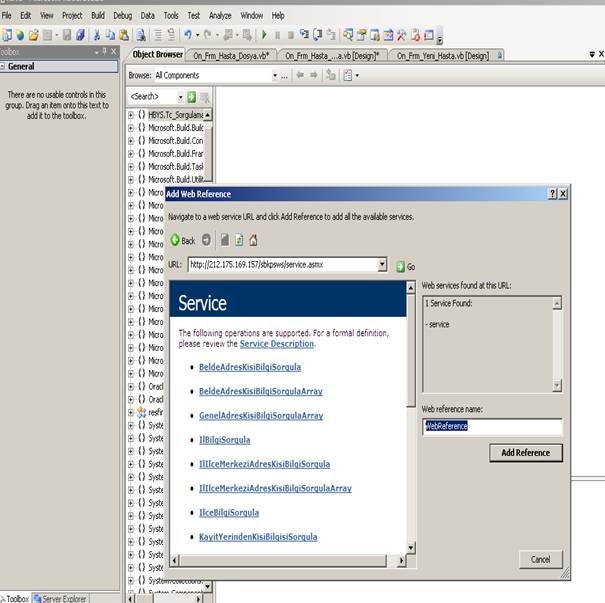Viewport: 605px width, 603px height.
Task: Open the GenelAdresKisiBilgiSorgulaArray link
Action: [261, 416]
